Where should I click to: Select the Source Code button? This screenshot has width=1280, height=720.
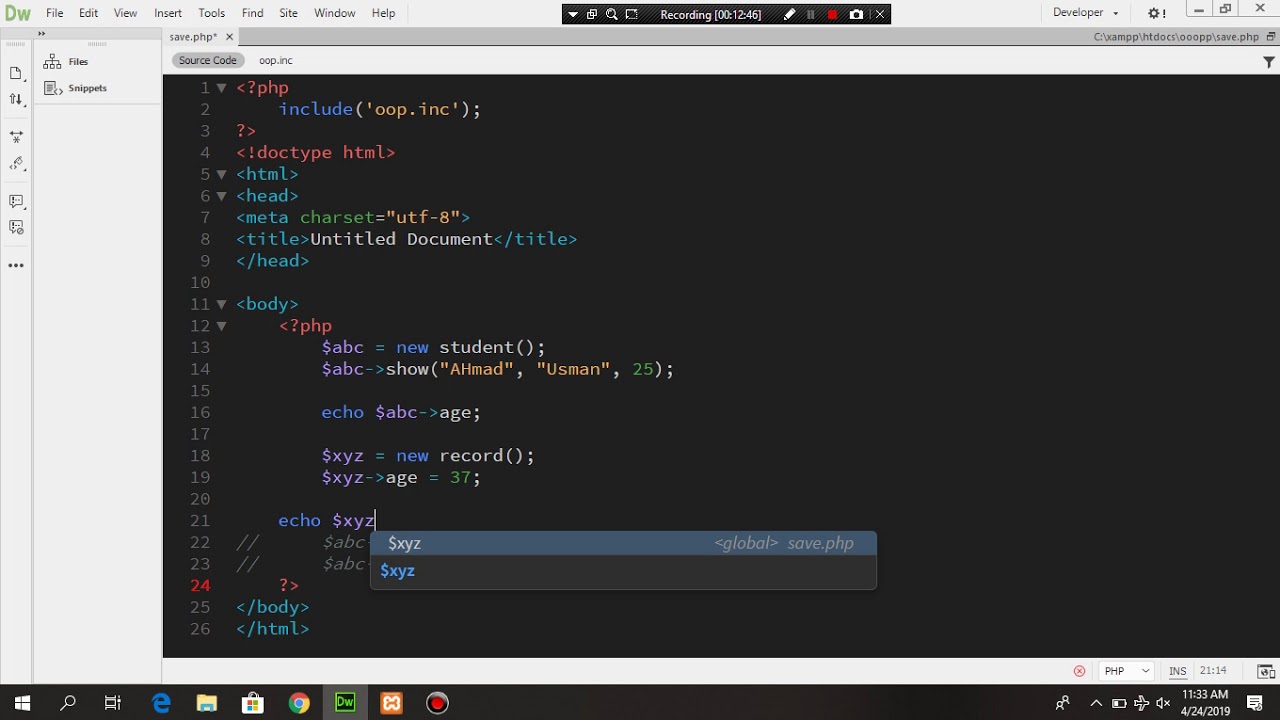click(208, 61)
